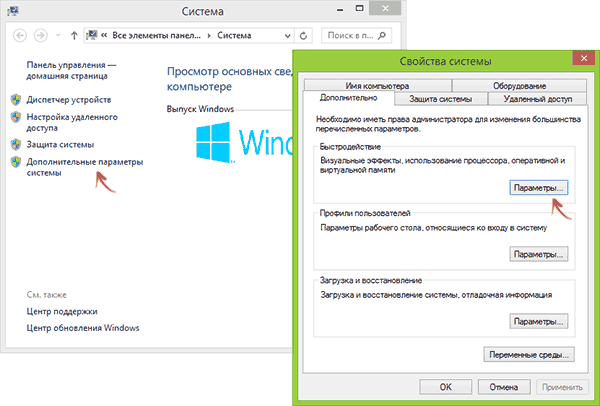Screen dimensions: 600x406
Task: Click Параметры under Профили пользователей
Action: (x=538, y=255)
